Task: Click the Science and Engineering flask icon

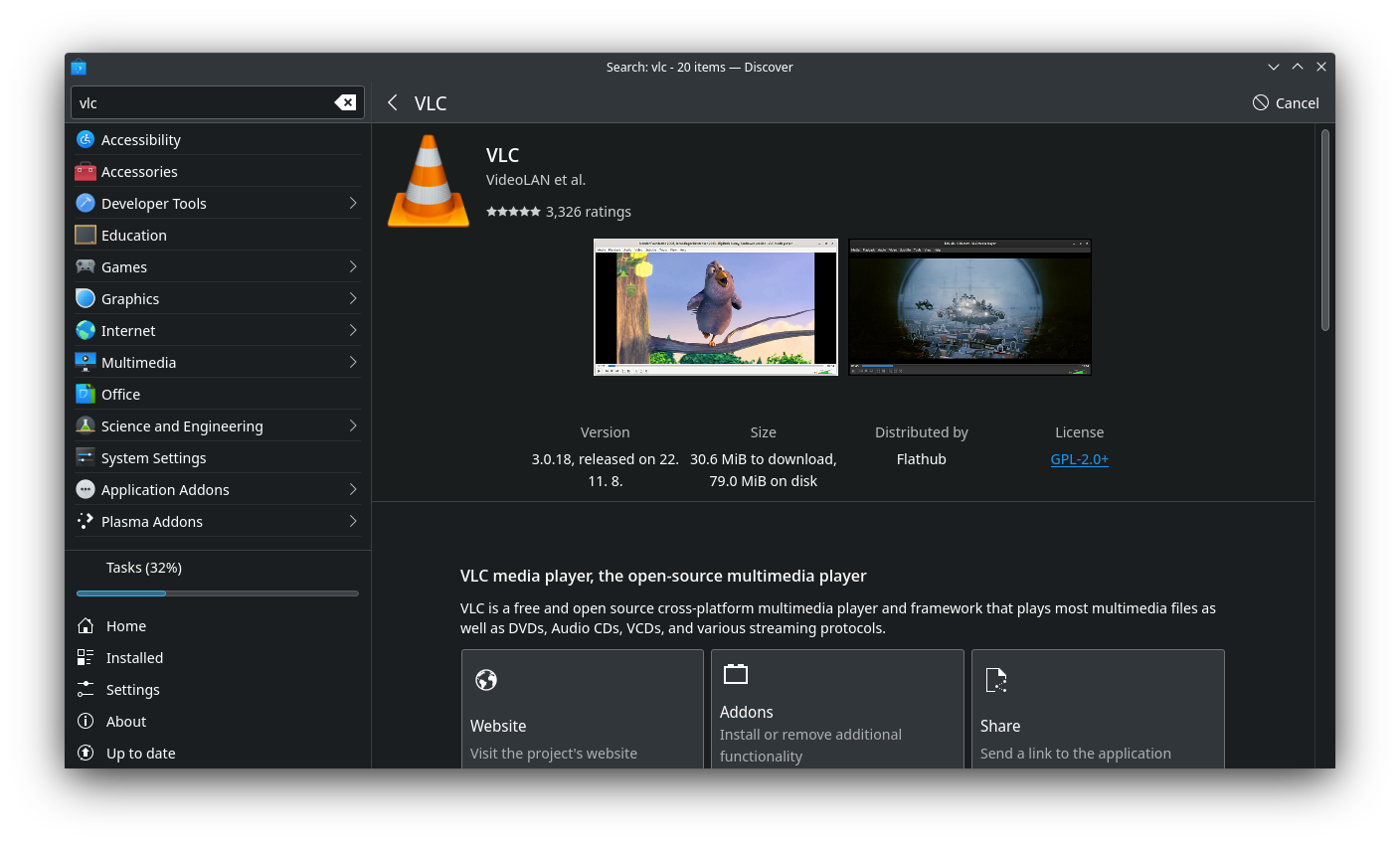Action: (86, 425)
